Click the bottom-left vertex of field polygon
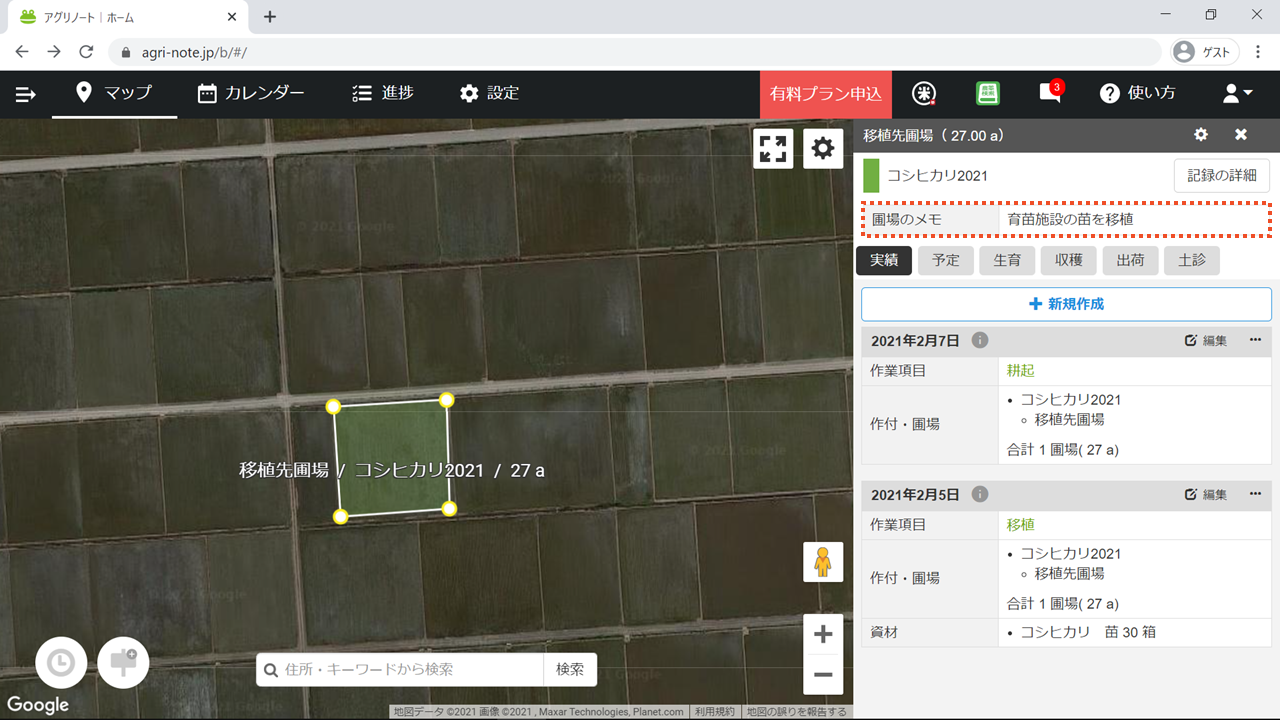1280x720 pixels. 341,516
